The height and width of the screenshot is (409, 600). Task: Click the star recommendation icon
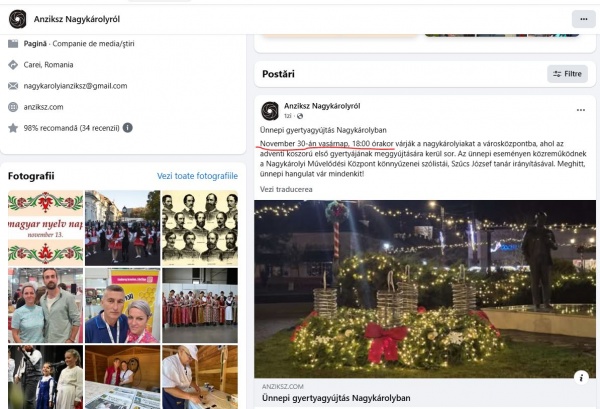[13, 128]
